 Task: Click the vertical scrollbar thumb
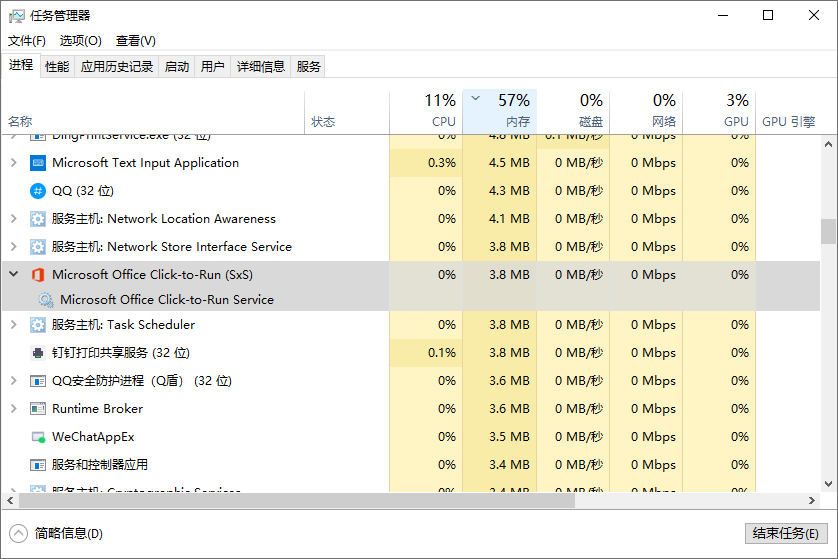(828, 231)
